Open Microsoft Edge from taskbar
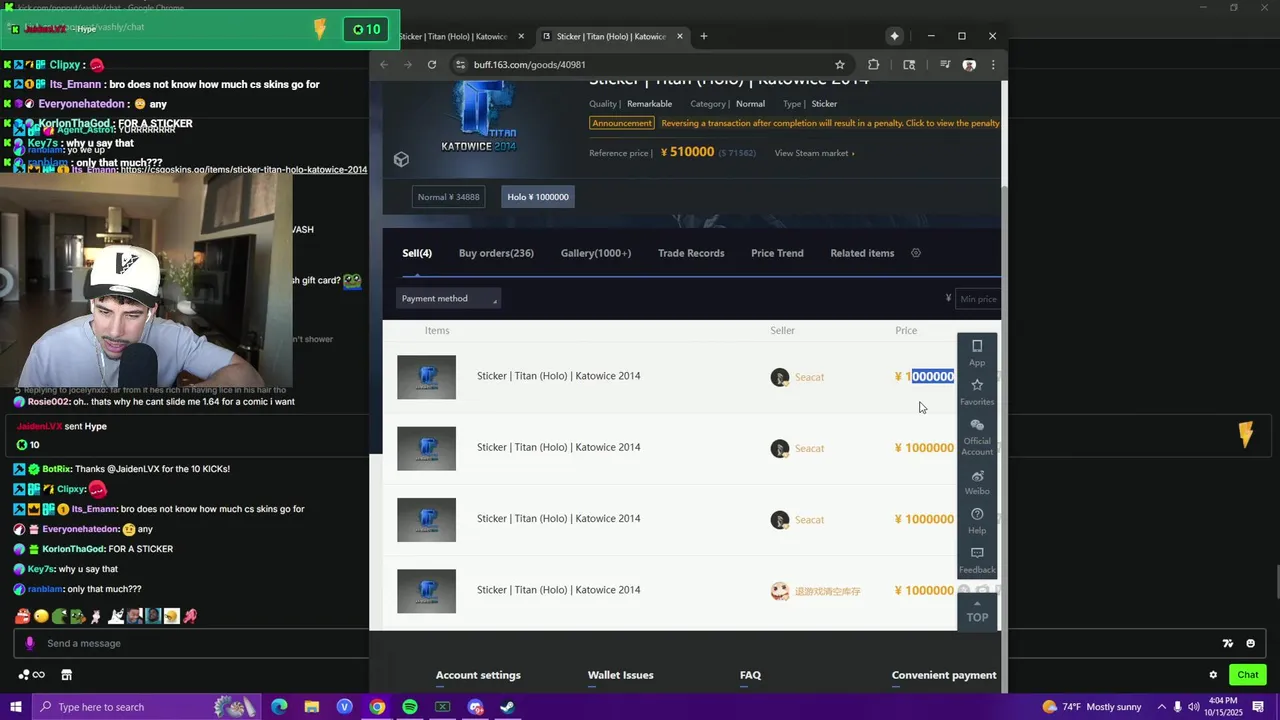Viewport: 1280px width, 720px height. 279,707
